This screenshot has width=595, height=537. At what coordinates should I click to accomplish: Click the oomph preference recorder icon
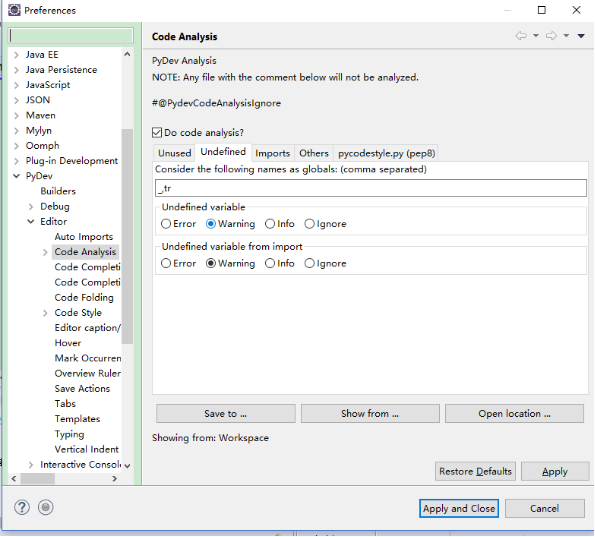46,507
